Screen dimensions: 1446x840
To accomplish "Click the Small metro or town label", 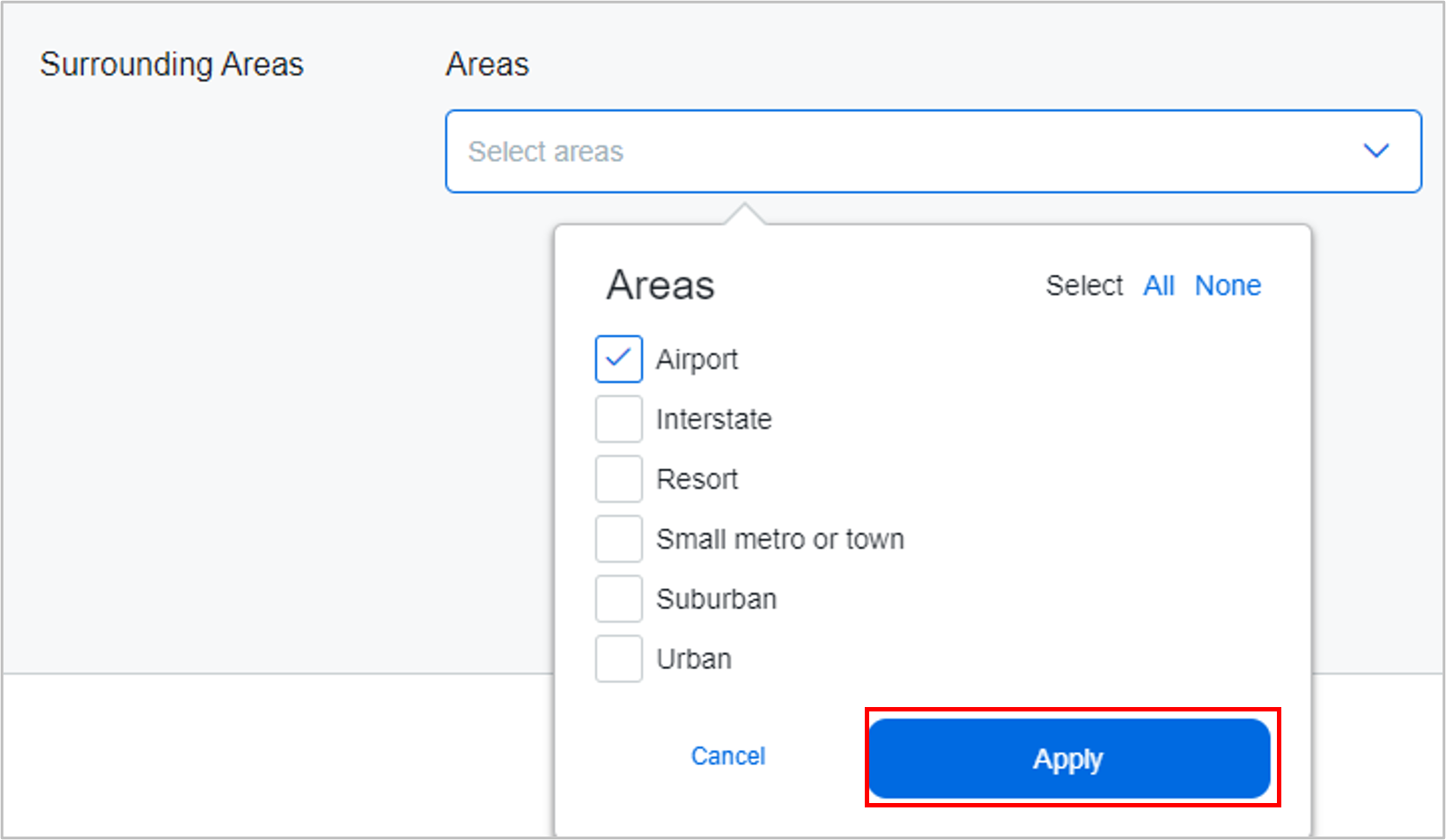I will [x=779, y=539].
